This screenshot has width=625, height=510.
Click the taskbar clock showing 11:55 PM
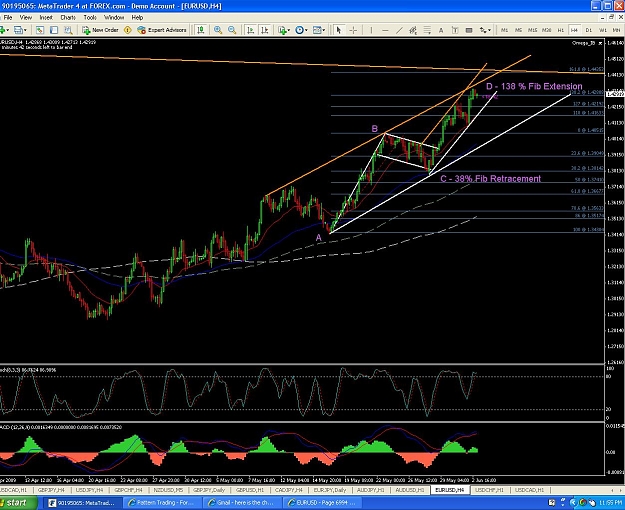point(613,503)
